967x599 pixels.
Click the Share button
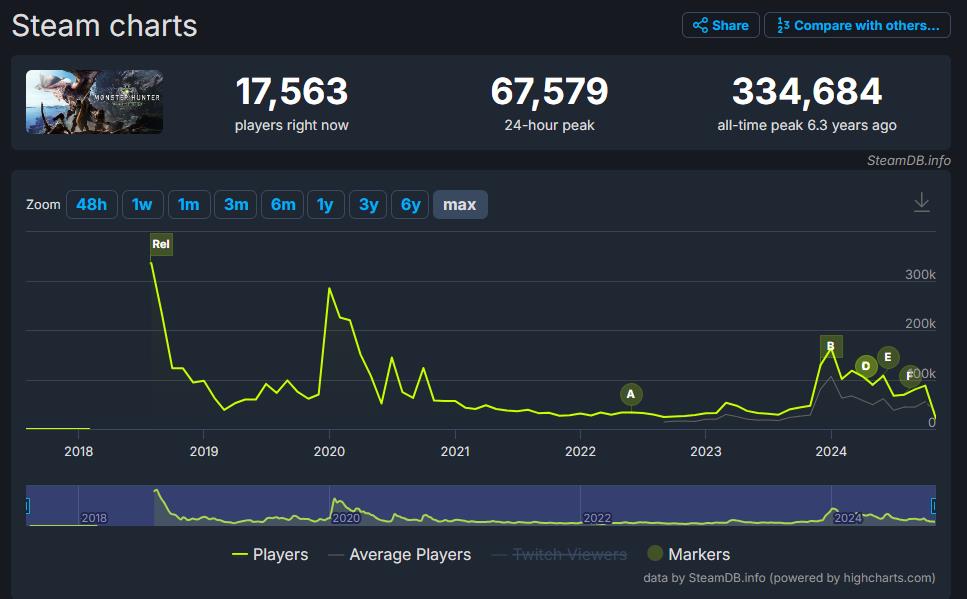click(720, 26)
